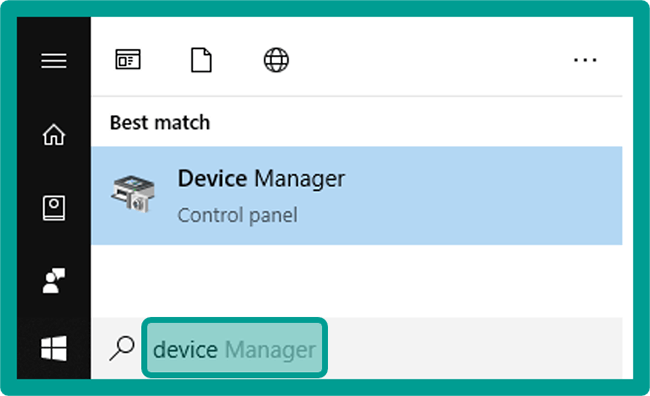This screenshot has height=396, width=650.
Task: Filter results by Web globe icon
Action: (276, 60)
